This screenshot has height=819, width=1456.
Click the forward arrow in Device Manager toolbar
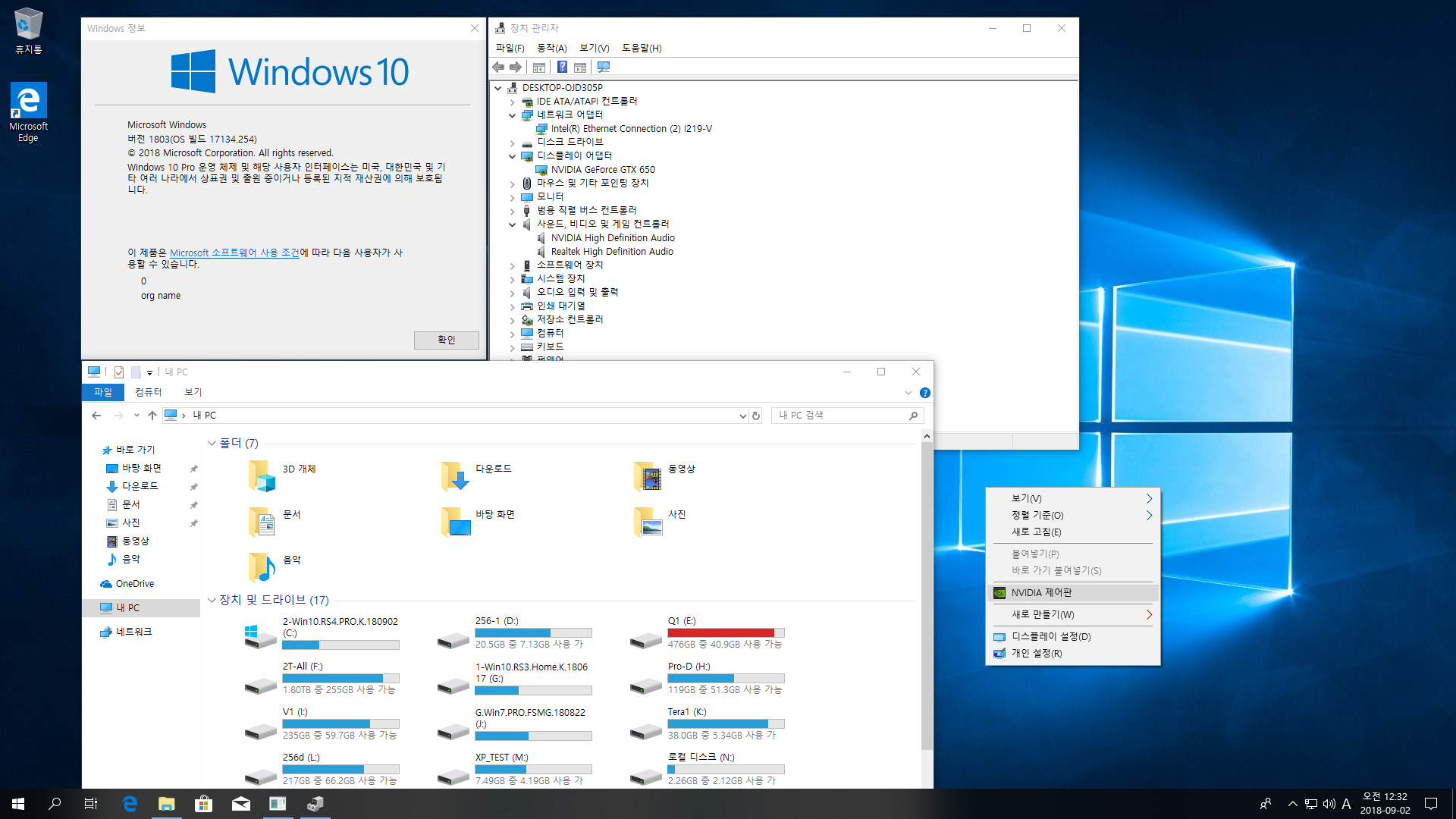click(516, 67)
